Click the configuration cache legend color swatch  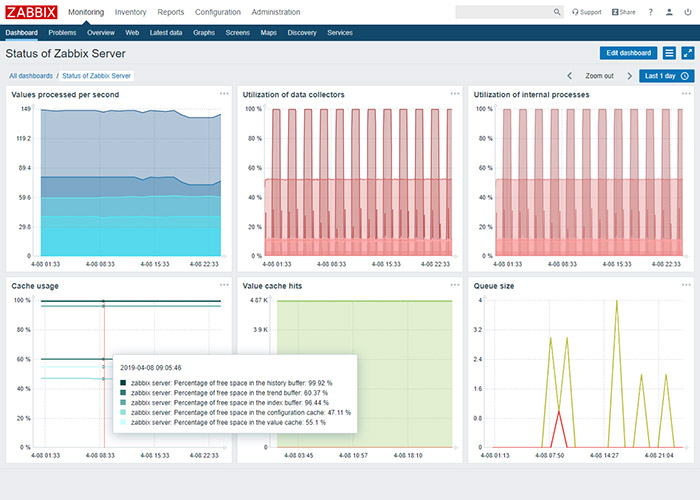123,412
